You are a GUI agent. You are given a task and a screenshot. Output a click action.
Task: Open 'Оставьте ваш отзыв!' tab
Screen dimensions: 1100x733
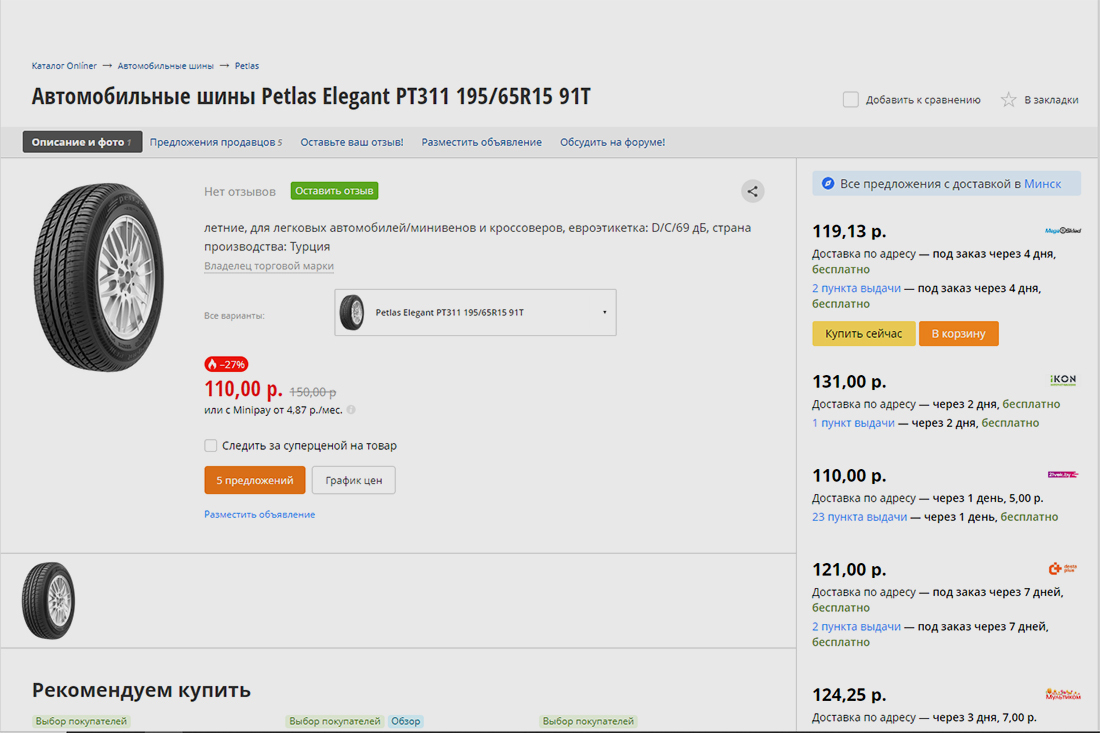[x=351, y=142]
